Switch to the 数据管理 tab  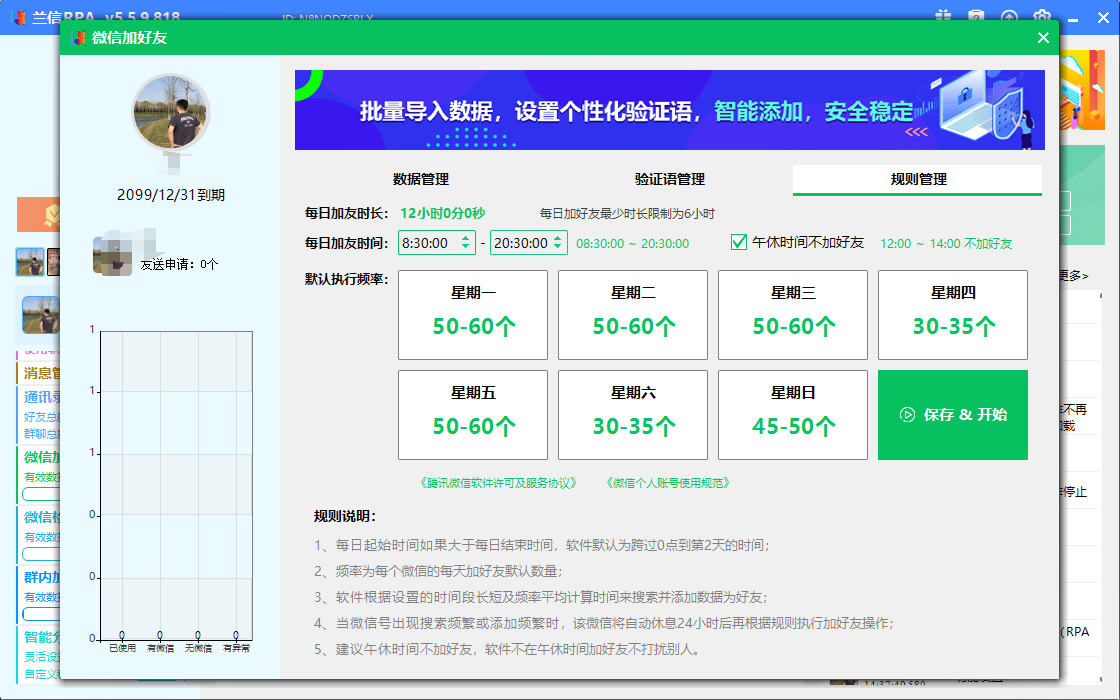[421, 180]
